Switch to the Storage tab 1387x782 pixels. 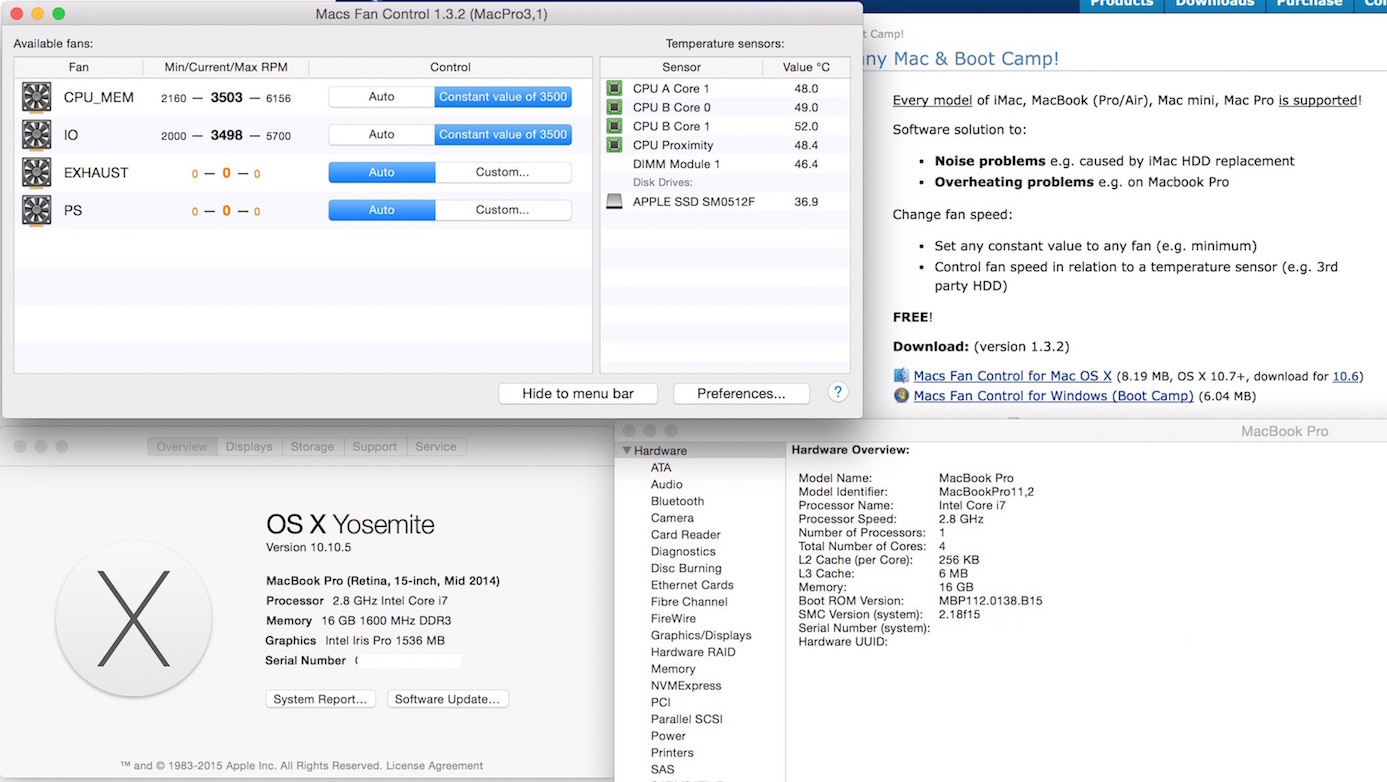click(312, 447)
